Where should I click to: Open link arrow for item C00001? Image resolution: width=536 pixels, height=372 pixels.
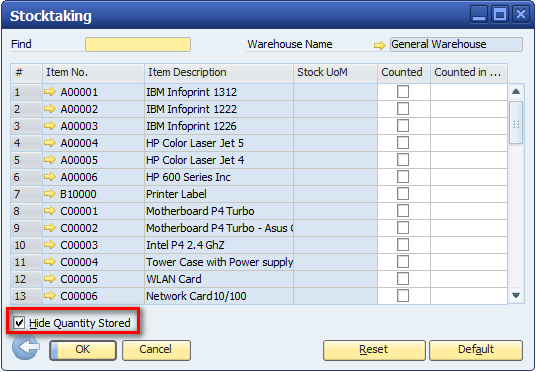50,211
